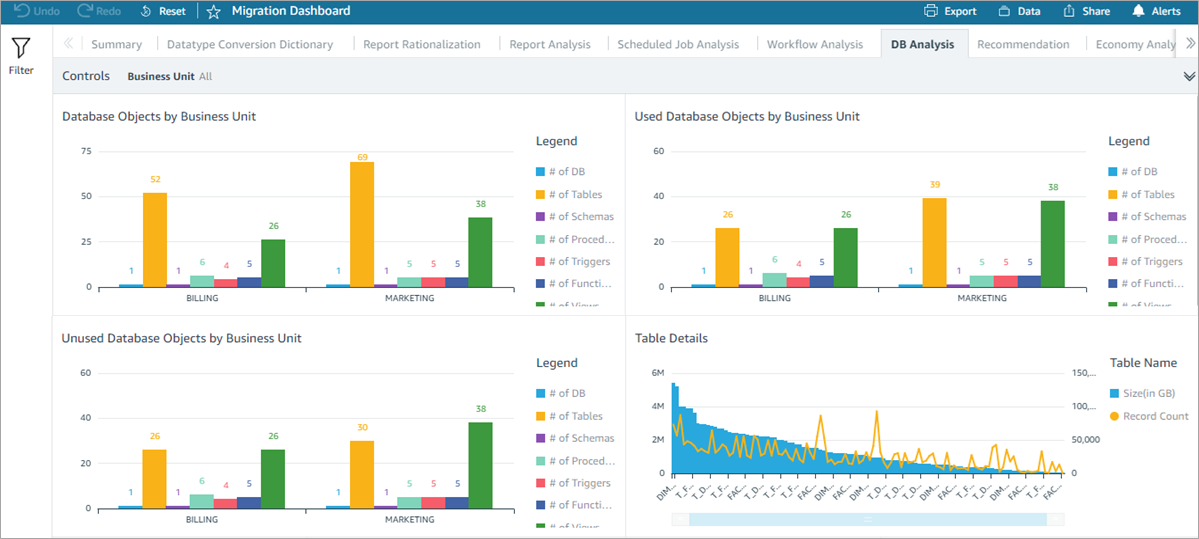Click BILLING tables bar labeled 52
The image size is (1199, 539).
(154, 240)
